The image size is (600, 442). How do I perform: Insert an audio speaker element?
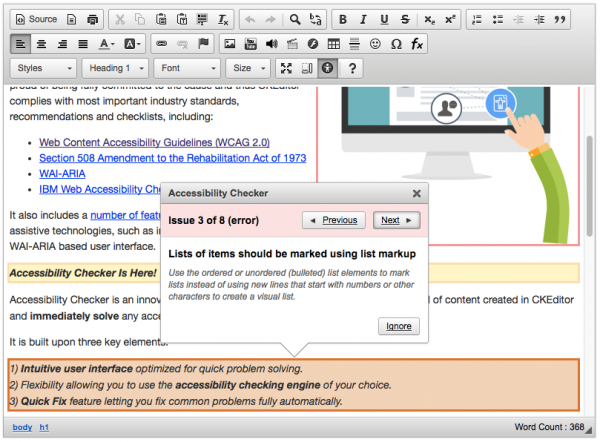tap(271, 44)
